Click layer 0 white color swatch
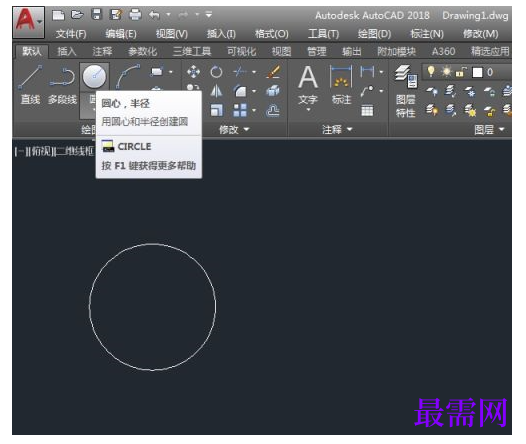The height and width of the screenshot is (444, 526). 477,72
